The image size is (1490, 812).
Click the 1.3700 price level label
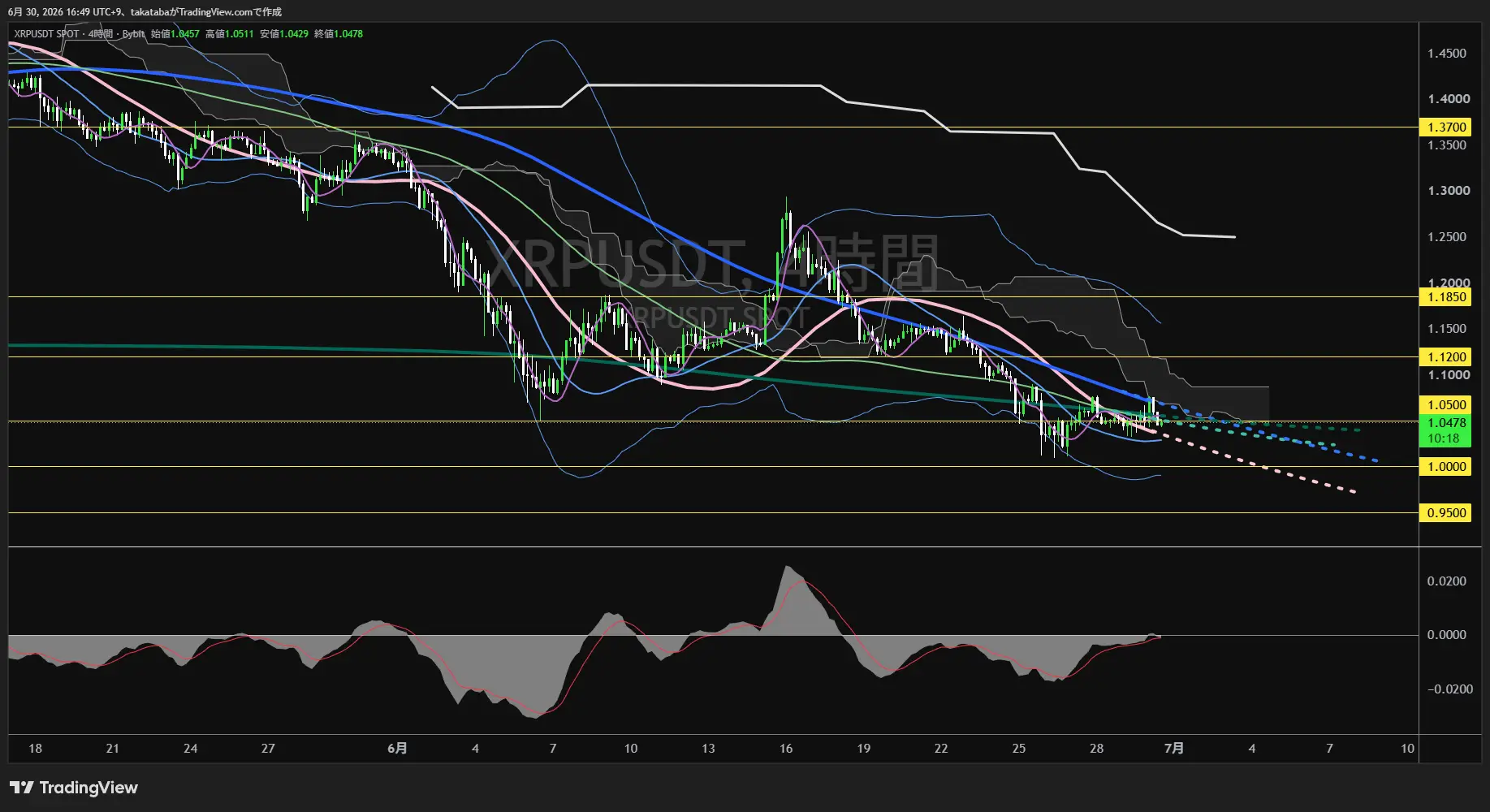pos(1445,127)
